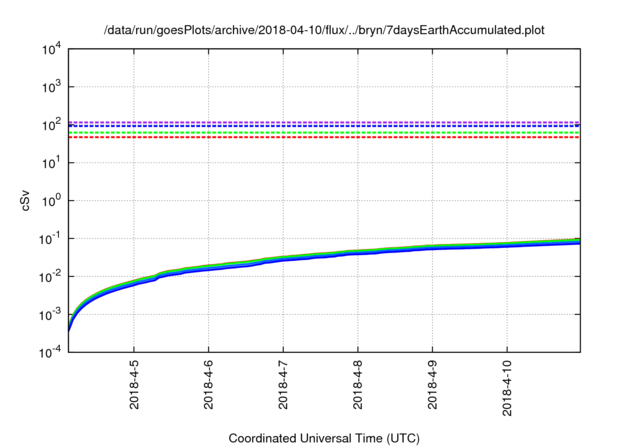Click the cSv y-axis label

pos(27,201)
